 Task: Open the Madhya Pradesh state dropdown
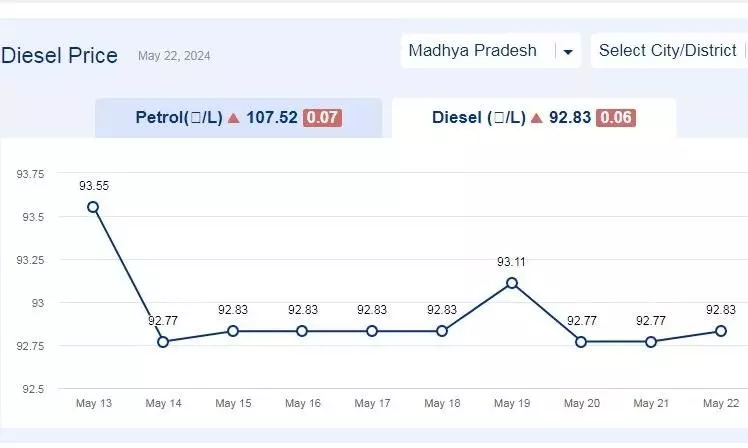pos(491,51)
